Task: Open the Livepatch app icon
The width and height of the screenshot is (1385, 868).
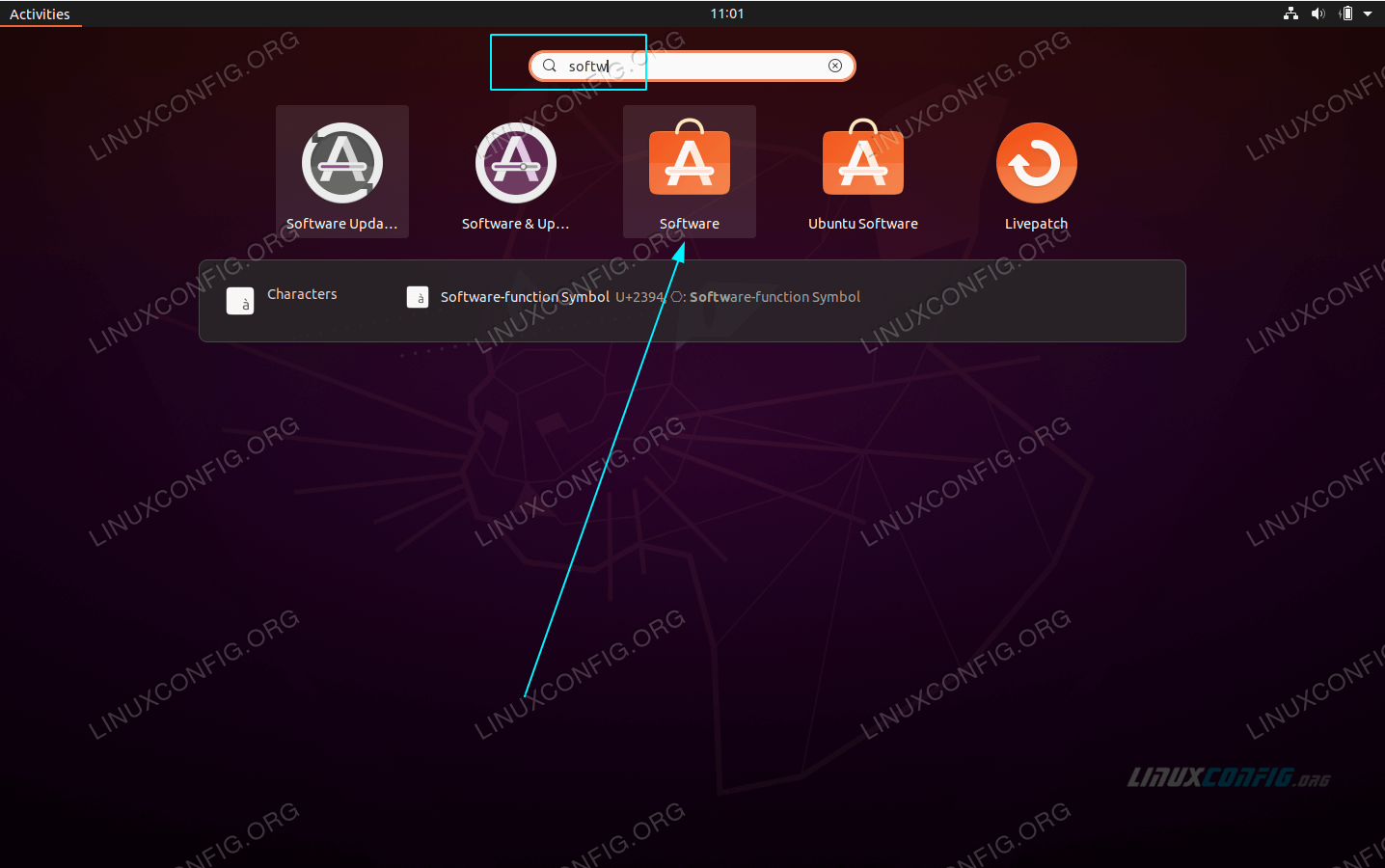Action: (x=1037, y=163)
